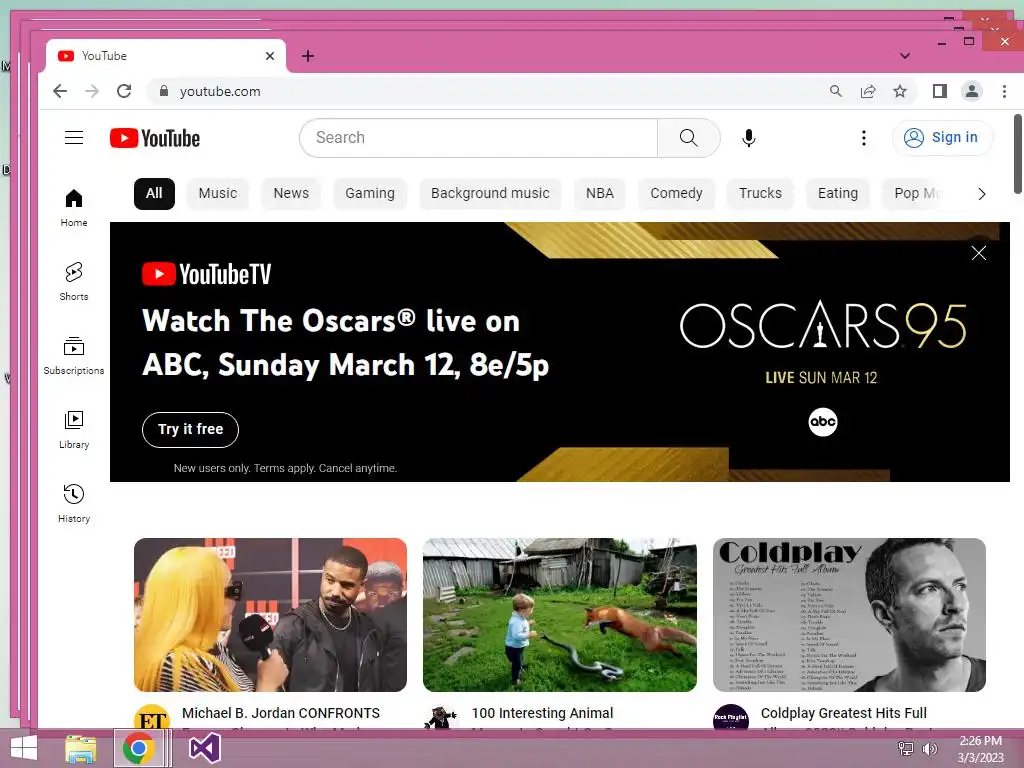The width and height of the screenshot is (1024, 768).
Task: Select the Background music chip
Action: tap(490, 193)
